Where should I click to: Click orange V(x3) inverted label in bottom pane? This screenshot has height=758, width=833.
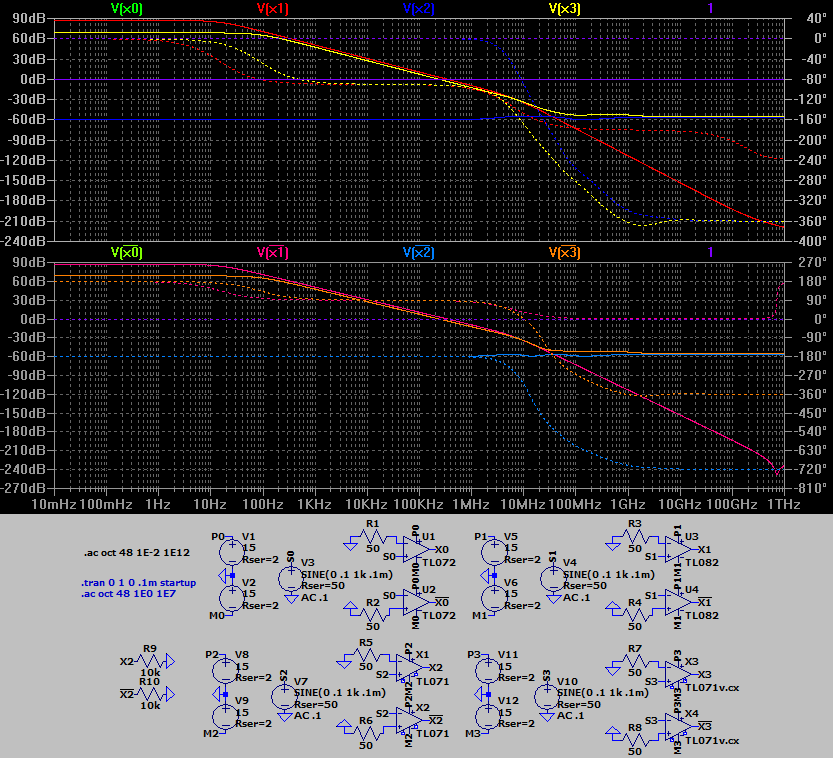click(564, 253)
